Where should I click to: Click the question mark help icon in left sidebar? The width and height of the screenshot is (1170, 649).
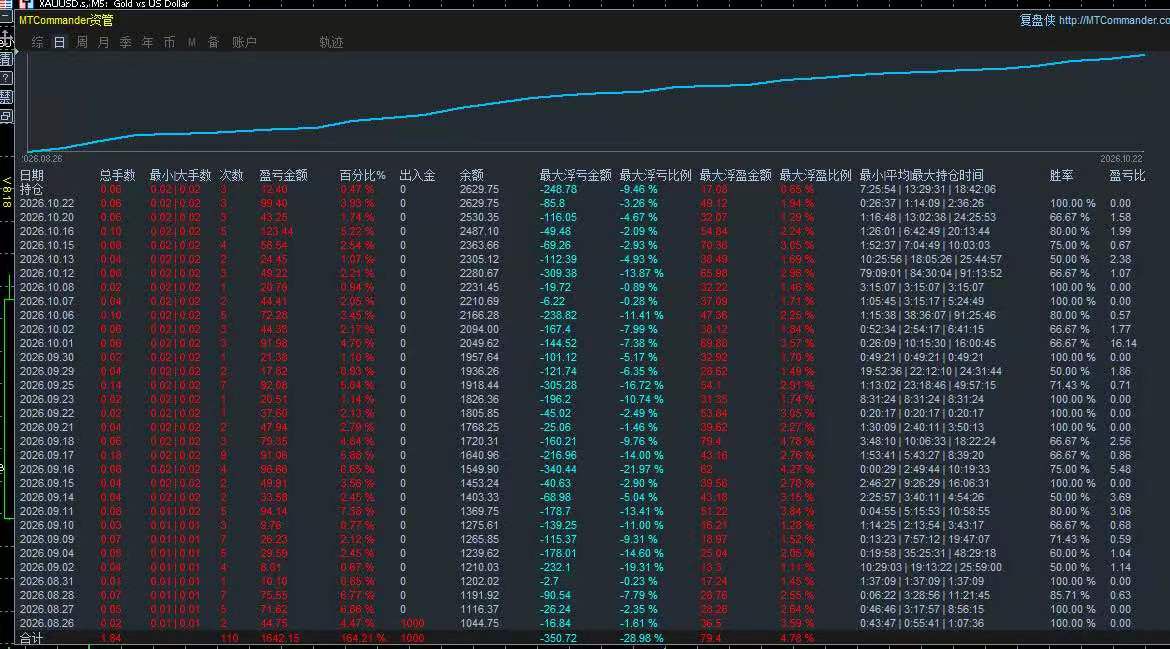coord(6,78)
